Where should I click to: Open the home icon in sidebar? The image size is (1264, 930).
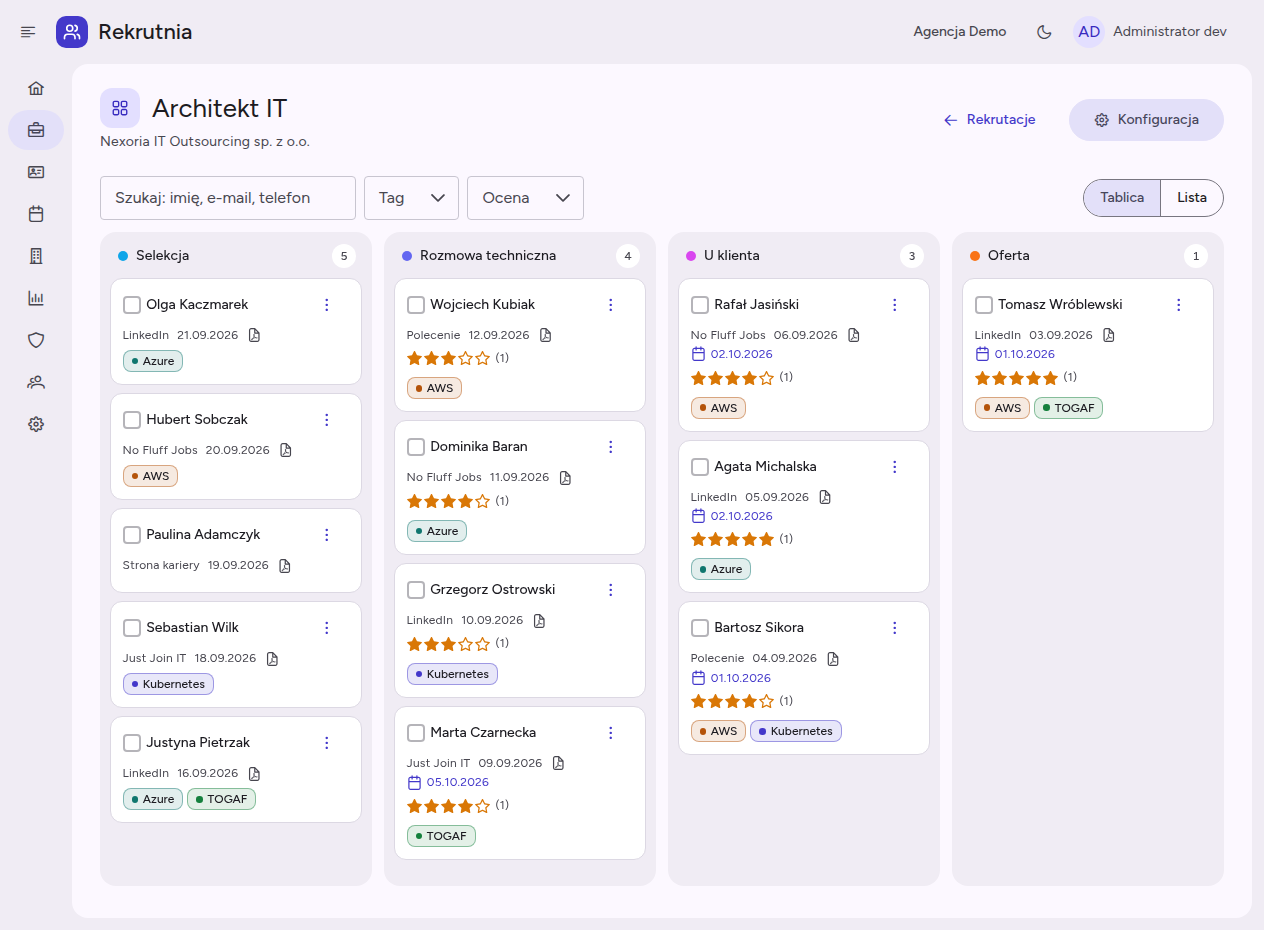click(x=36, y=88)
